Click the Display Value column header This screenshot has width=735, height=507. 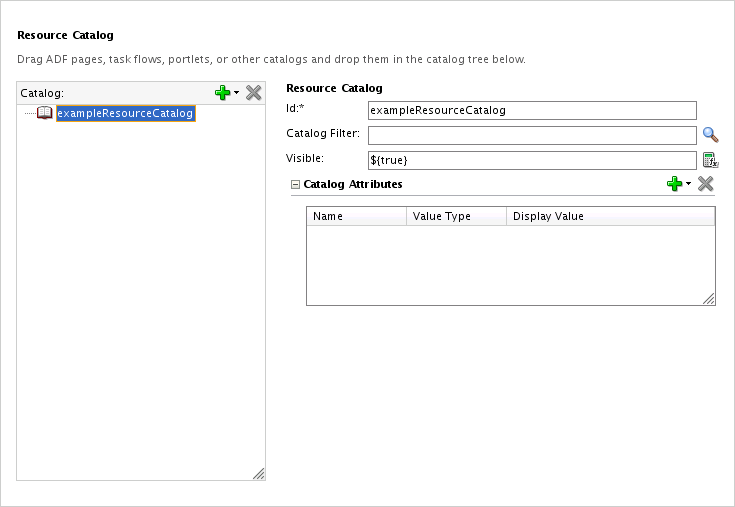tap(611, 216)
